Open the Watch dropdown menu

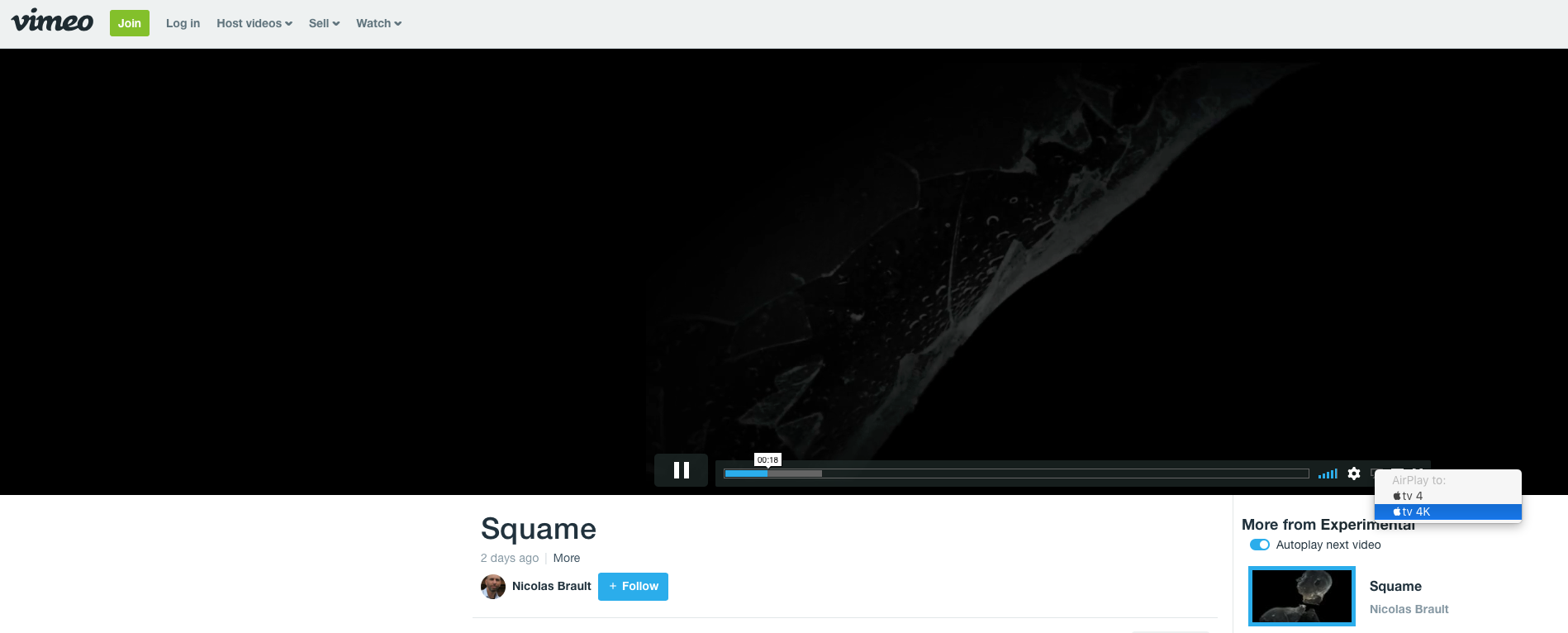pyautogui.click(x=378, y=23)
